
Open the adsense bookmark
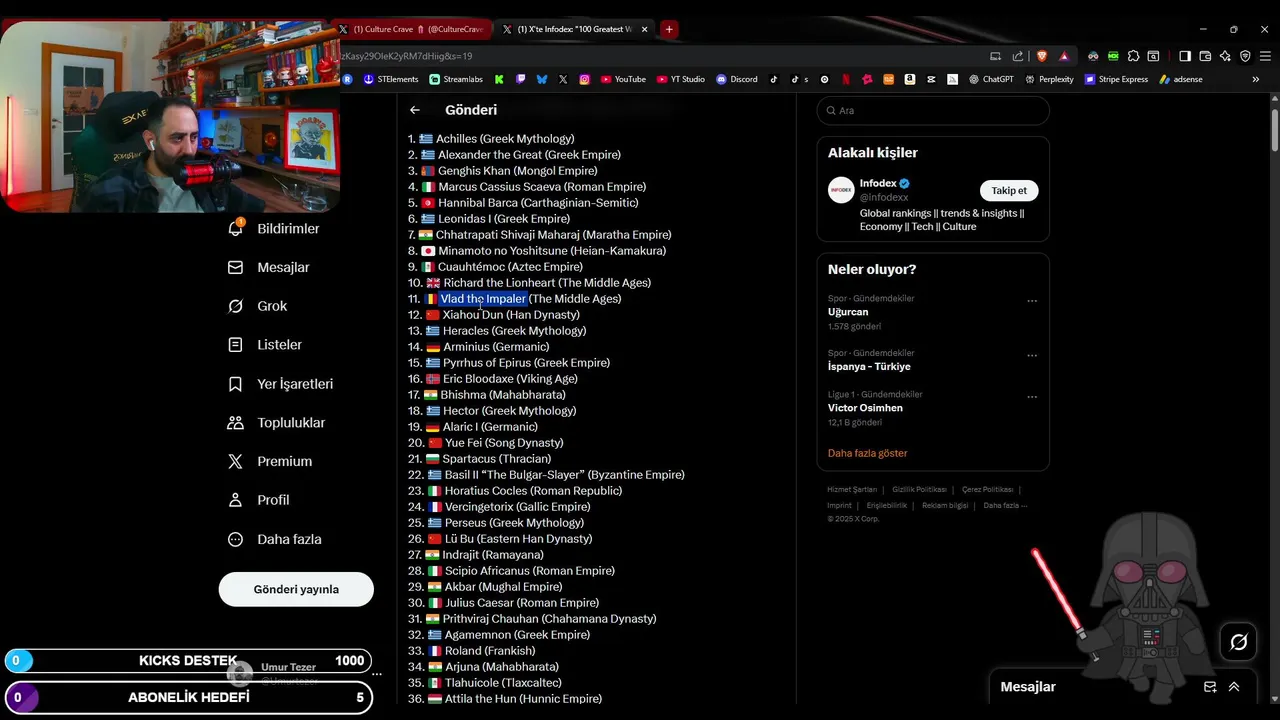(1181, 79)
